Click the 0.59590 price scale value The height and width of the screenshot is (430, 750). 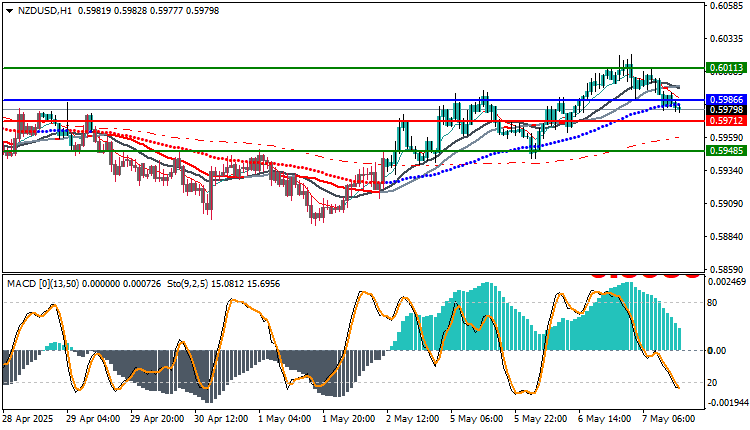[727, 138]
